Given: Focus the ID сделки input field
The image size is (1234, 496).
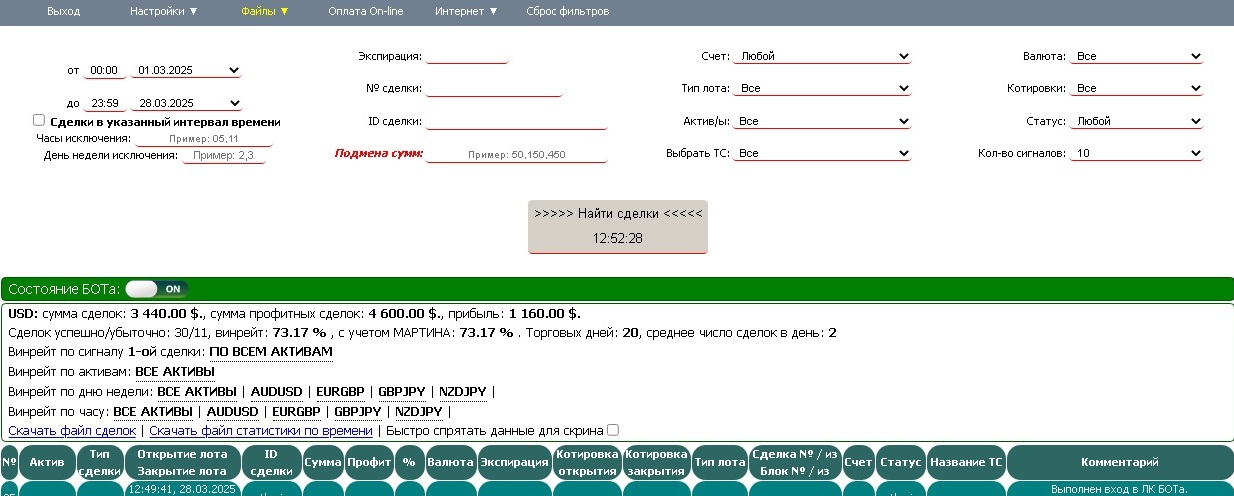Looking at the screenshot, I should coord(516,122).
